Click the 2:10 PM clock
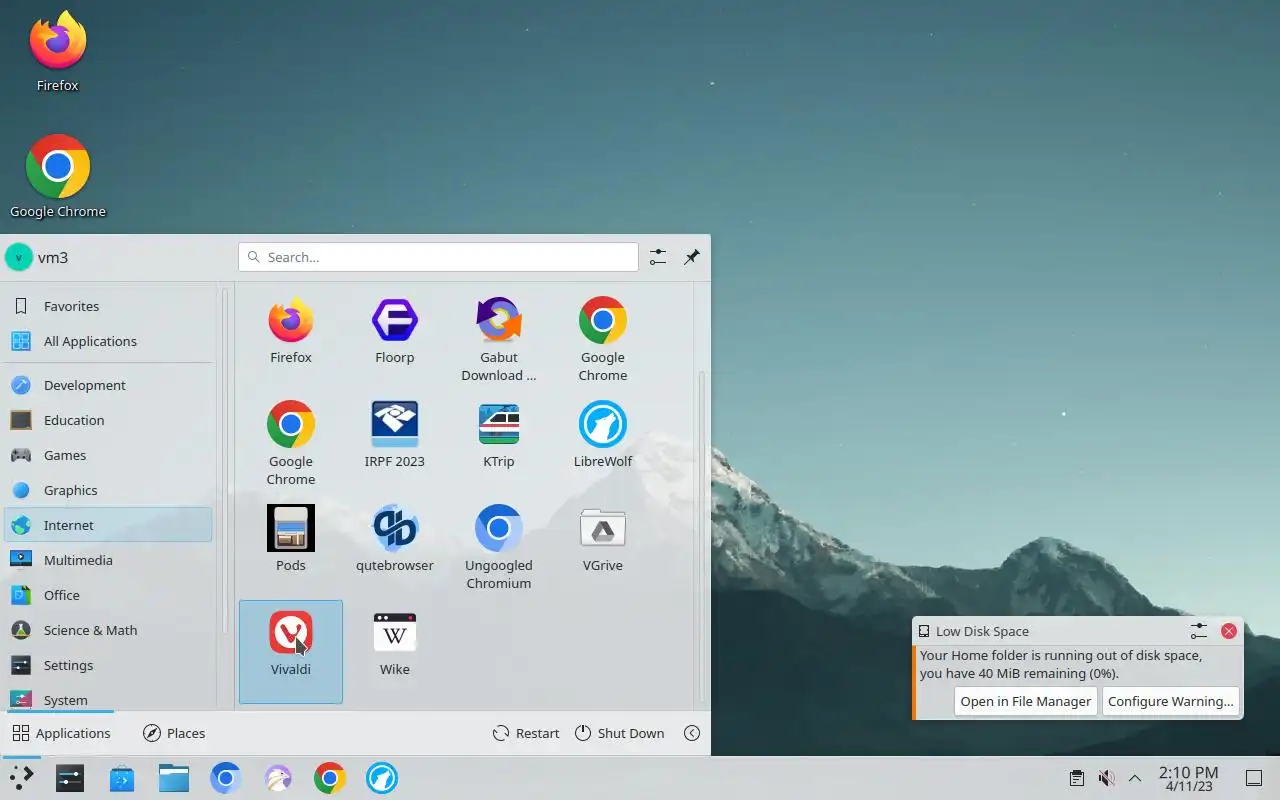 click(1188, 778)
